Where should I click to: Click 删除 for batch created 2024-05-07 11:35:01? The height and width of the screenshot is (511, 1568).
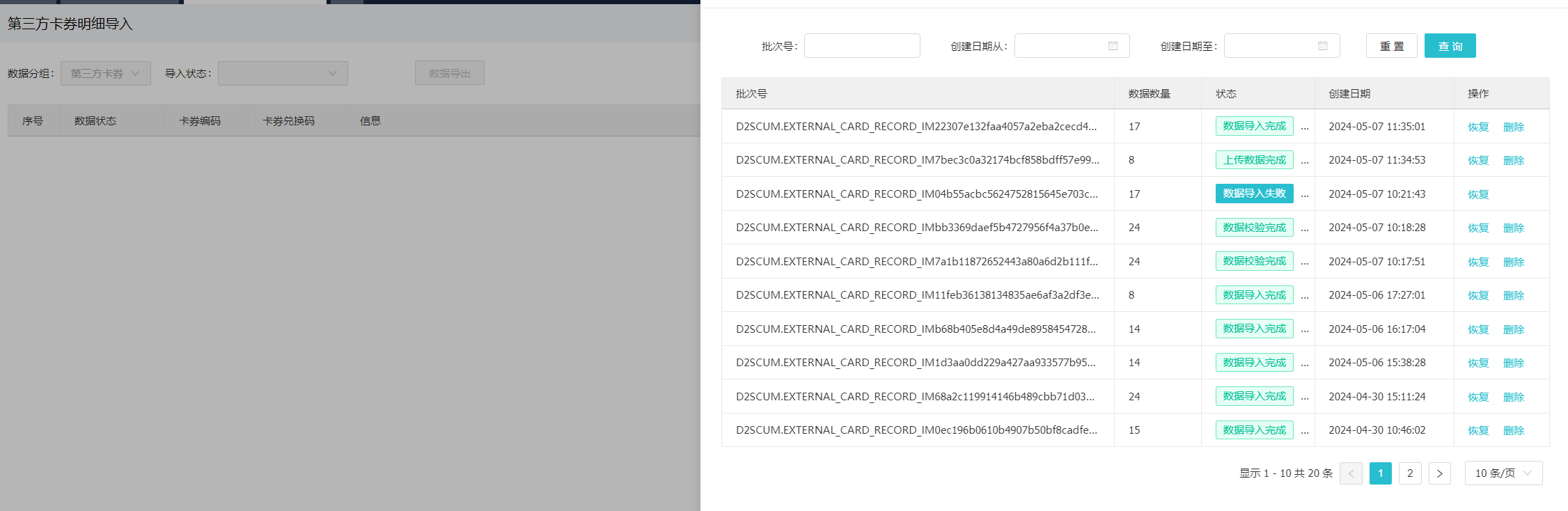[1514, 127]
